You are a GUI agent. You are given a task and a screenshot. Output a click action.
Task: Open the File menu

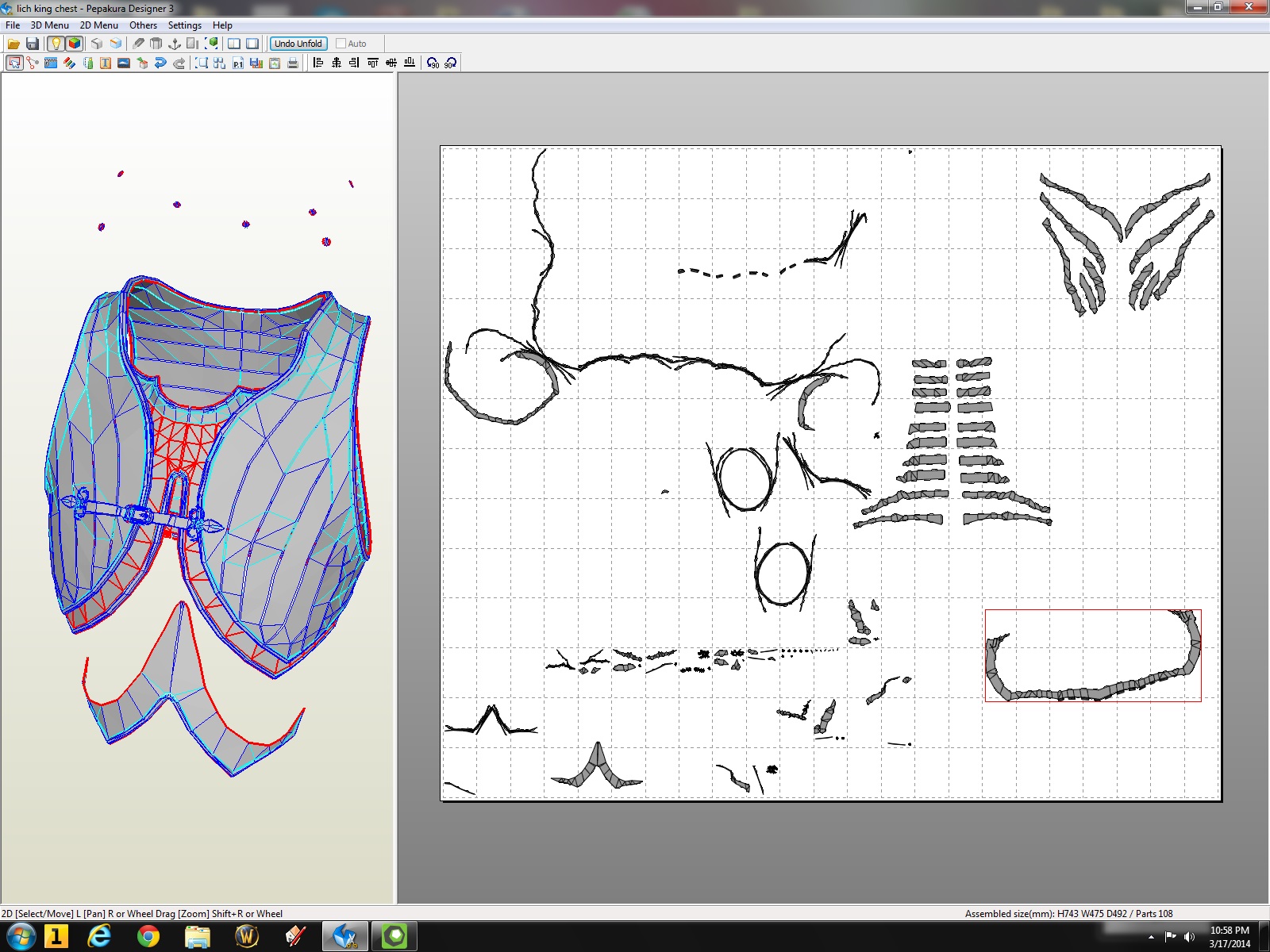click(13, 25)
